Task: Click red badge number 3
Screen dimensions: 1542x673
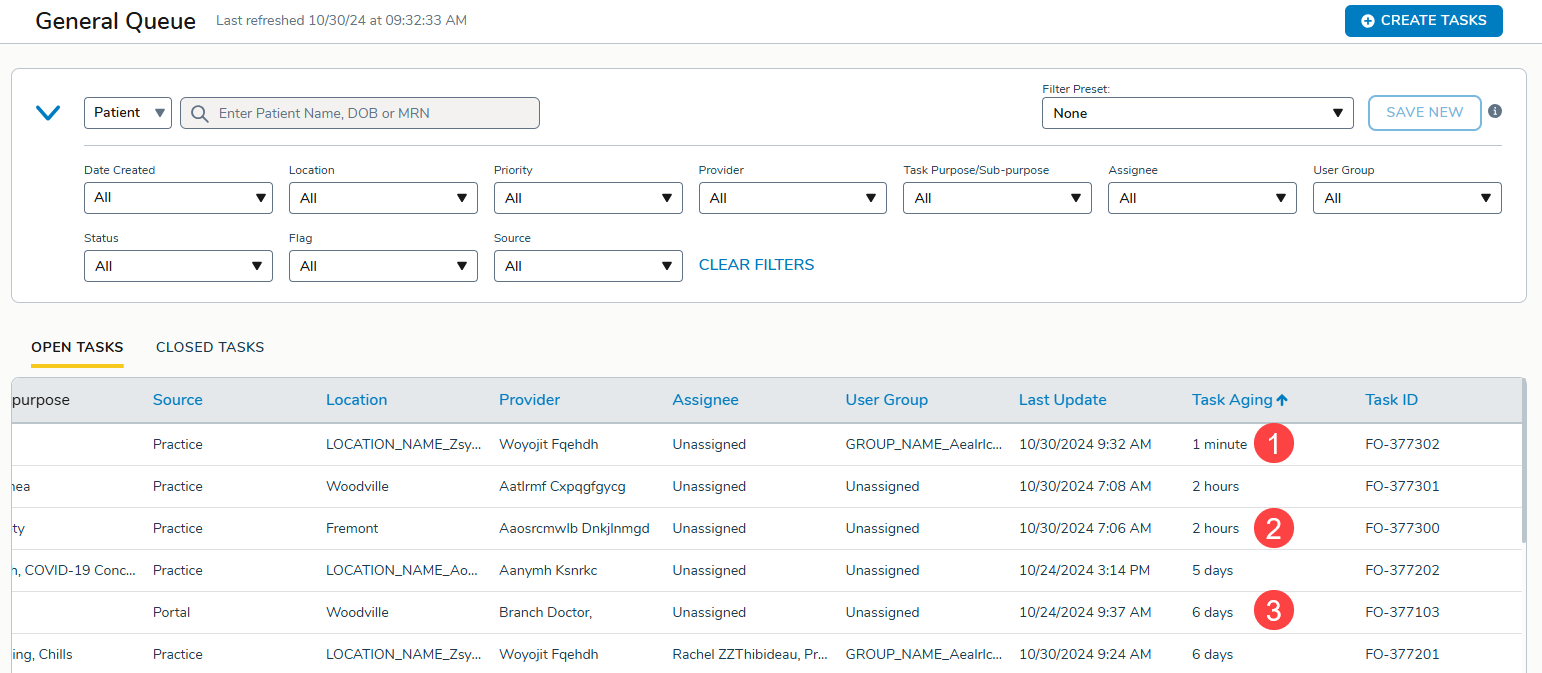Action: tap(1274, 612)
